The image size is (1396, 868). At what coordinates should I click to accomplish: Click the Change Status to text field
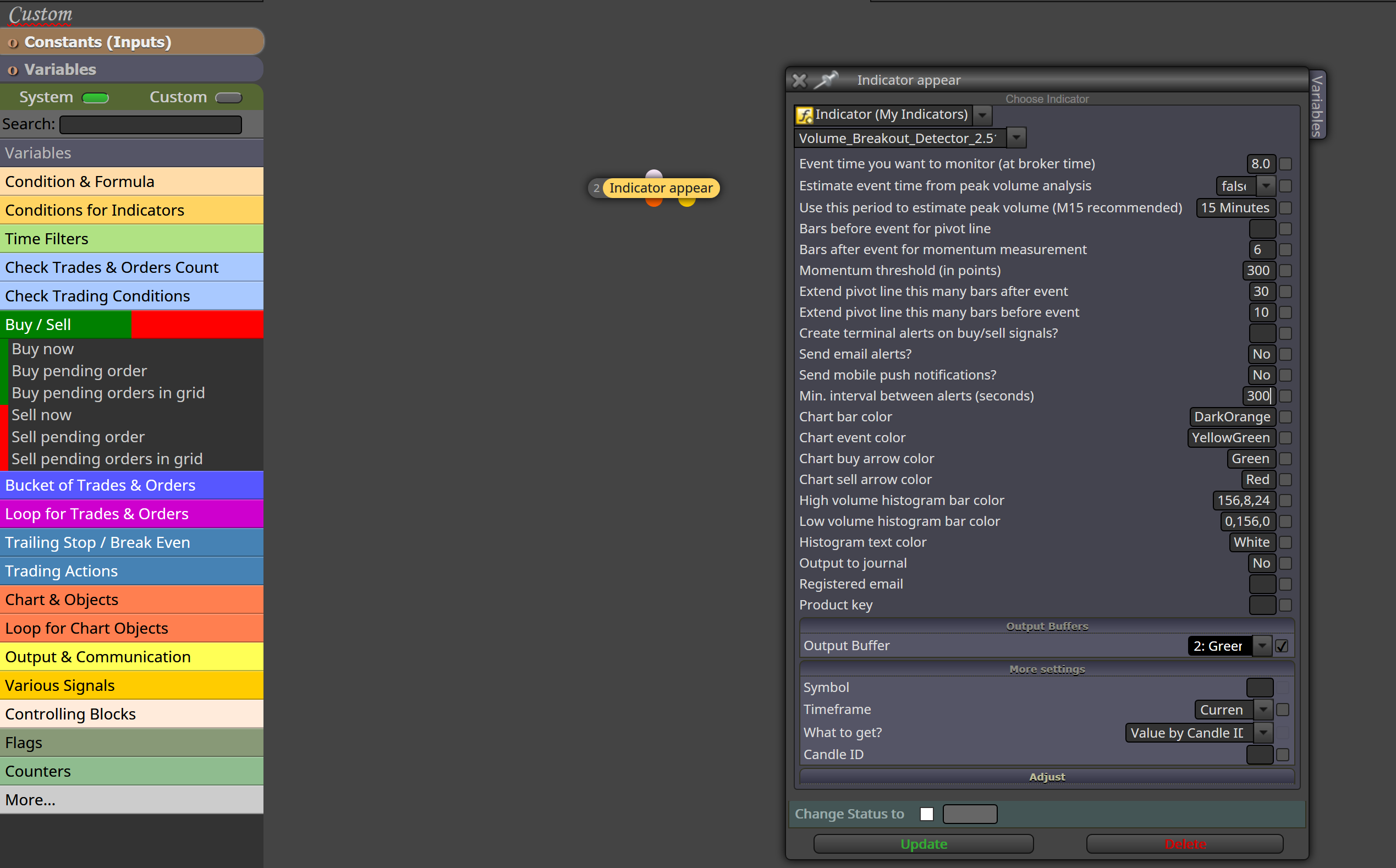tap(970, 814)
